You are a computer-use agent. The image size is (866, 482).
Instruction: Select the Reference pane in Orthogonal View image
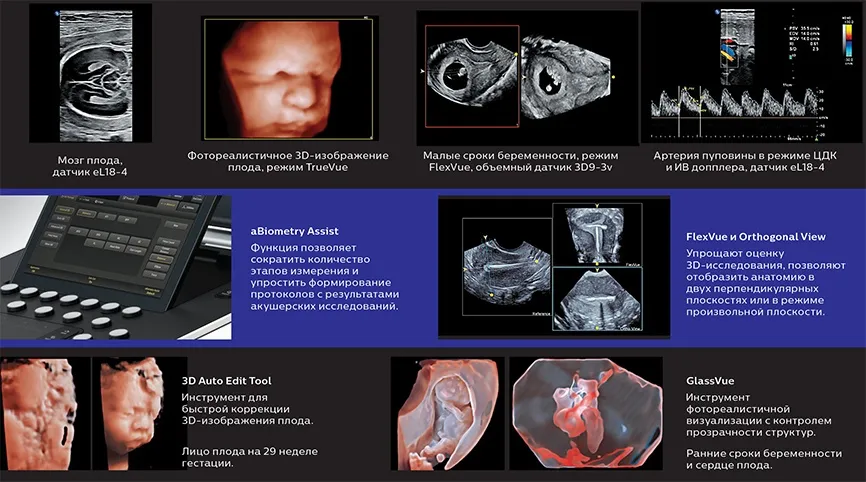pyautogui.click(x=507, y=267)
